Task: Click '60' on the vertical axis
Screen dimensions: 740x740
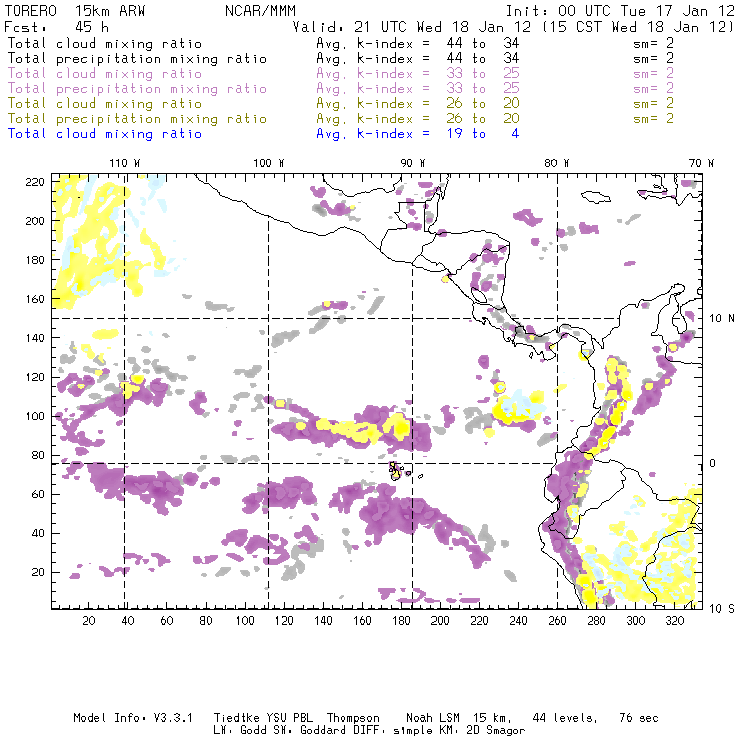Action: tap(39, 494)
